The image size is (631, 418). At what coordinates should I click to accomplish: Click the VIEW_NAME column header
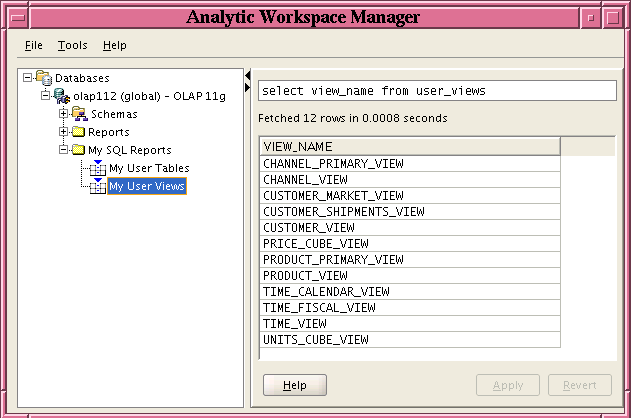pos(409,147)
